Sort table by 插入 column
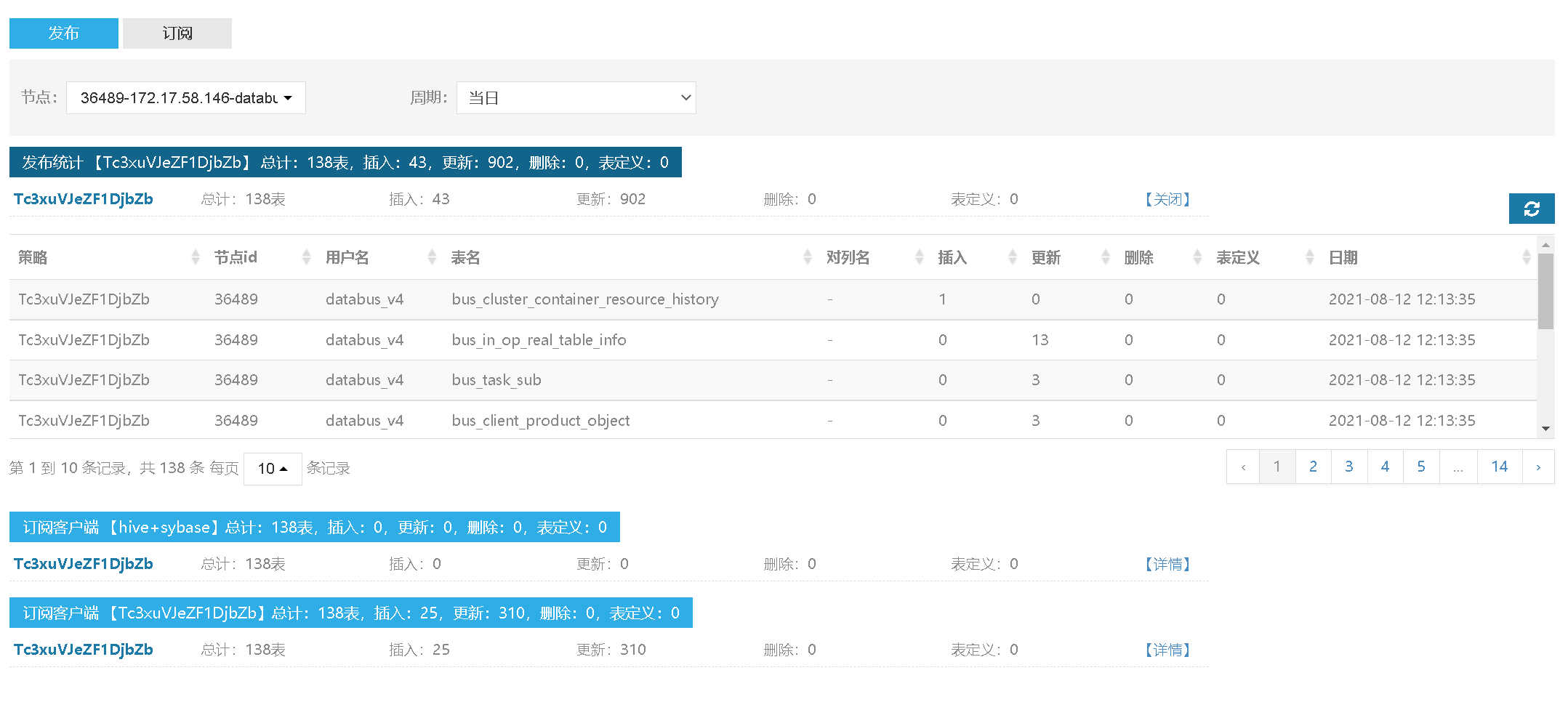Screen dimensions: 1568x718 1012,257
